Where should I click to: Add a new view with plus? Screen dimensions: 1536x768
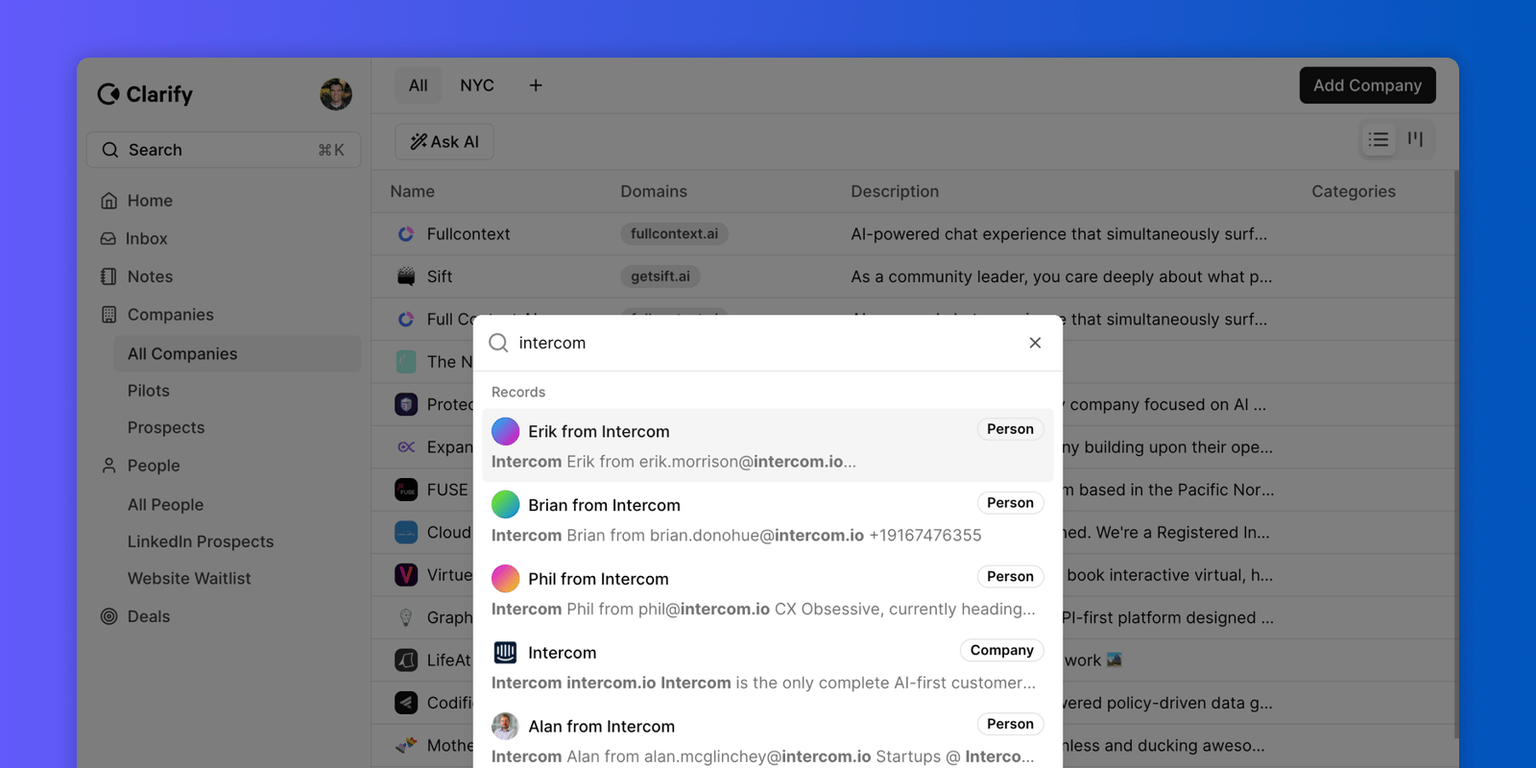point(535,86)
